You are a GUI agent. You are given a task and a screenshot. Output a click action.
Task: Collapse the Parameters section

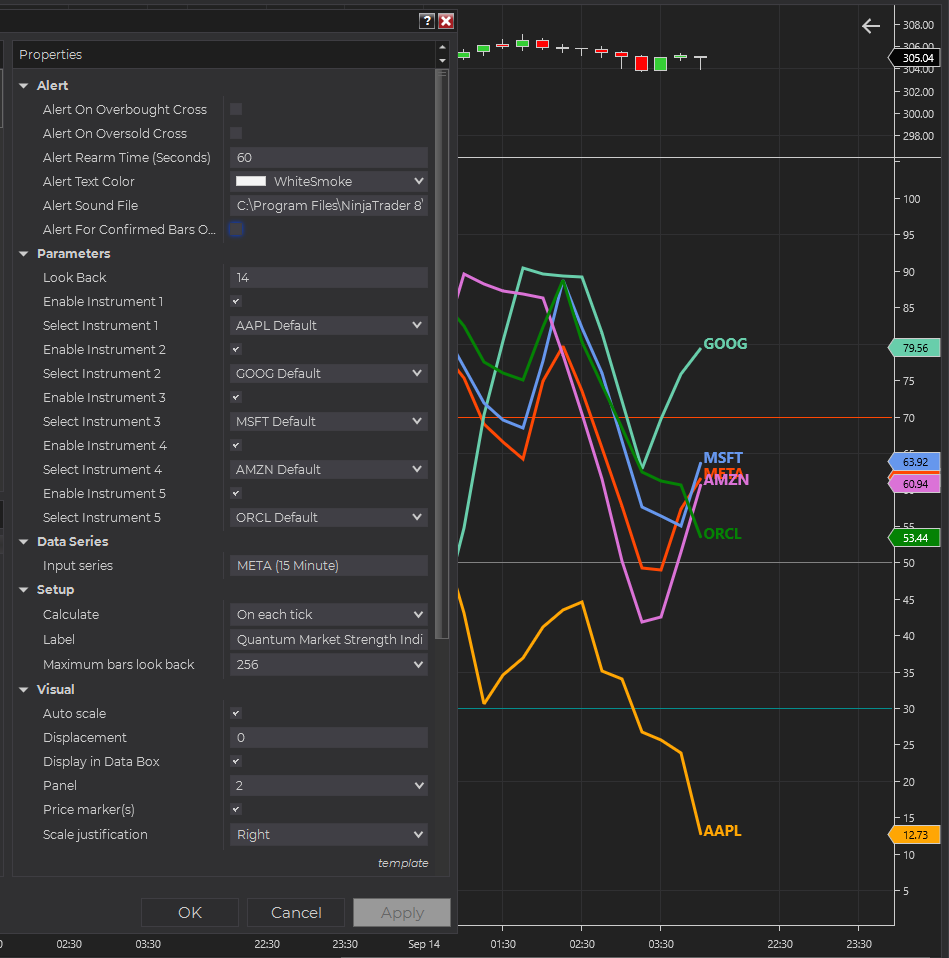(24, 254)
